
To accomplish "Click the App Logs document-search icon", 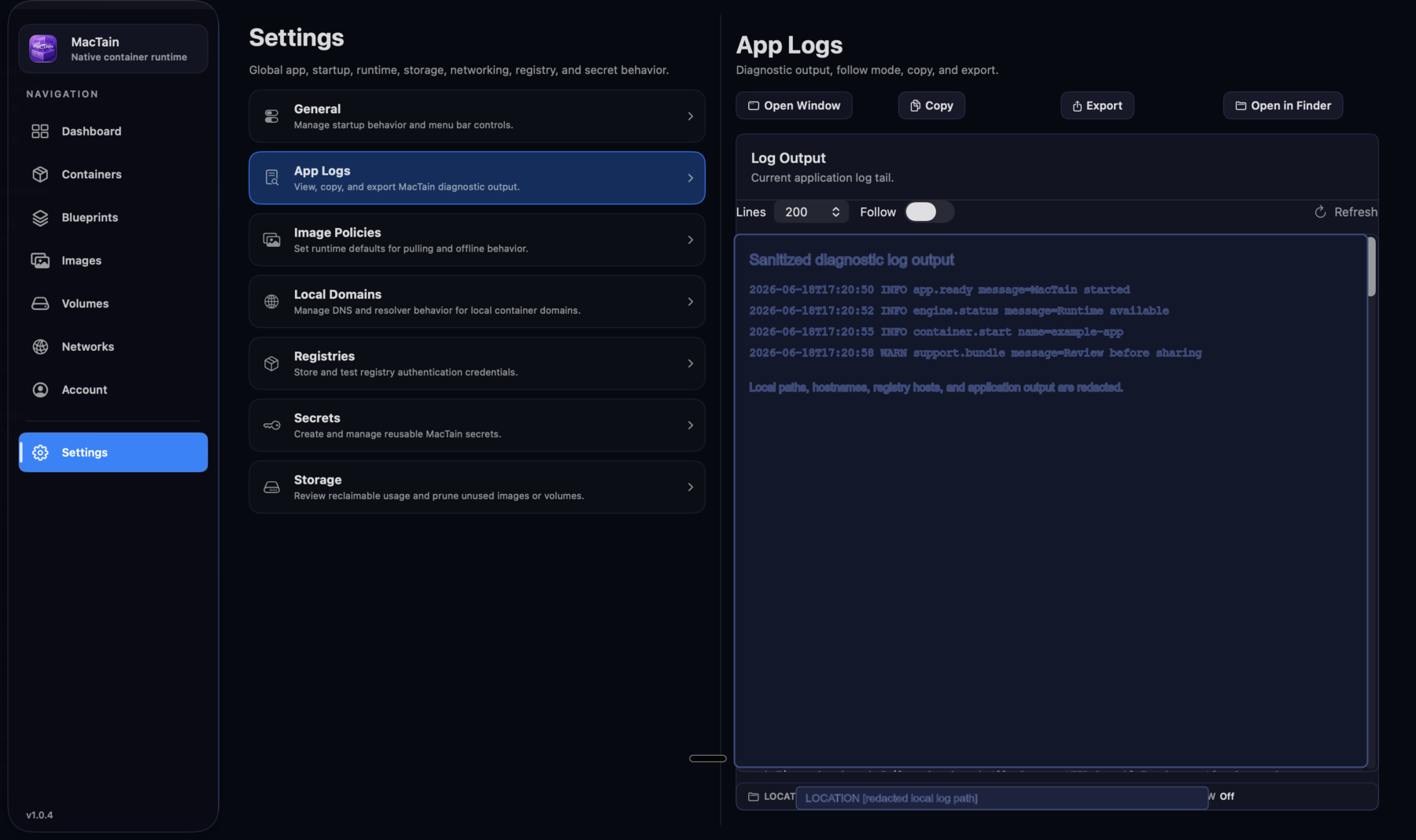I will (x=271, y=178).
